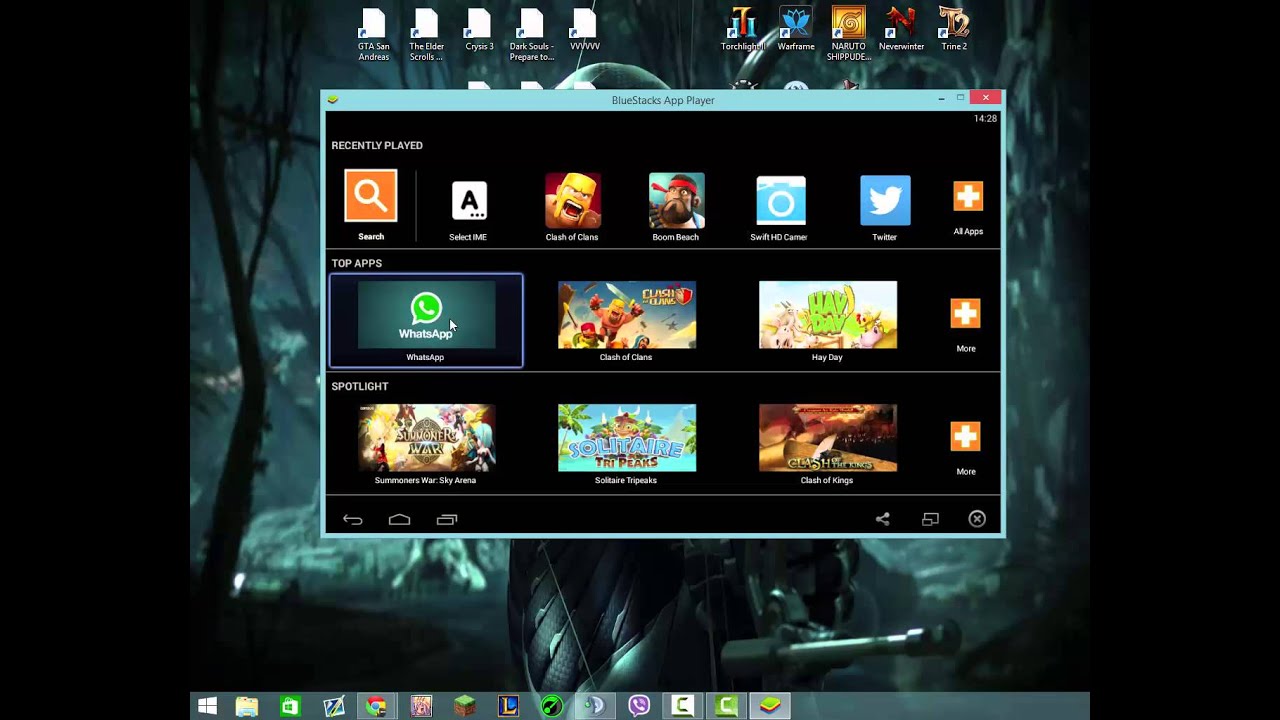Screen dimensions: 1280x720
Task: Select the Hay Day tile
Action: pyautogui.click(x=828, y=315)
